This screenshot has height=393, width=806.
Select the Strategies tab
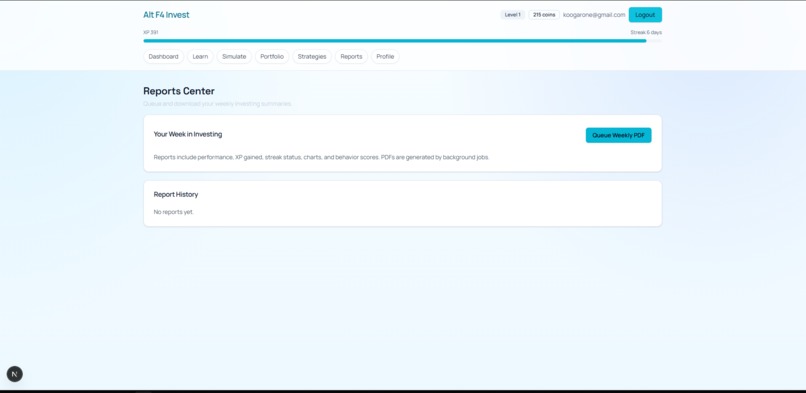pyautogui.click(x=312, y=57)
